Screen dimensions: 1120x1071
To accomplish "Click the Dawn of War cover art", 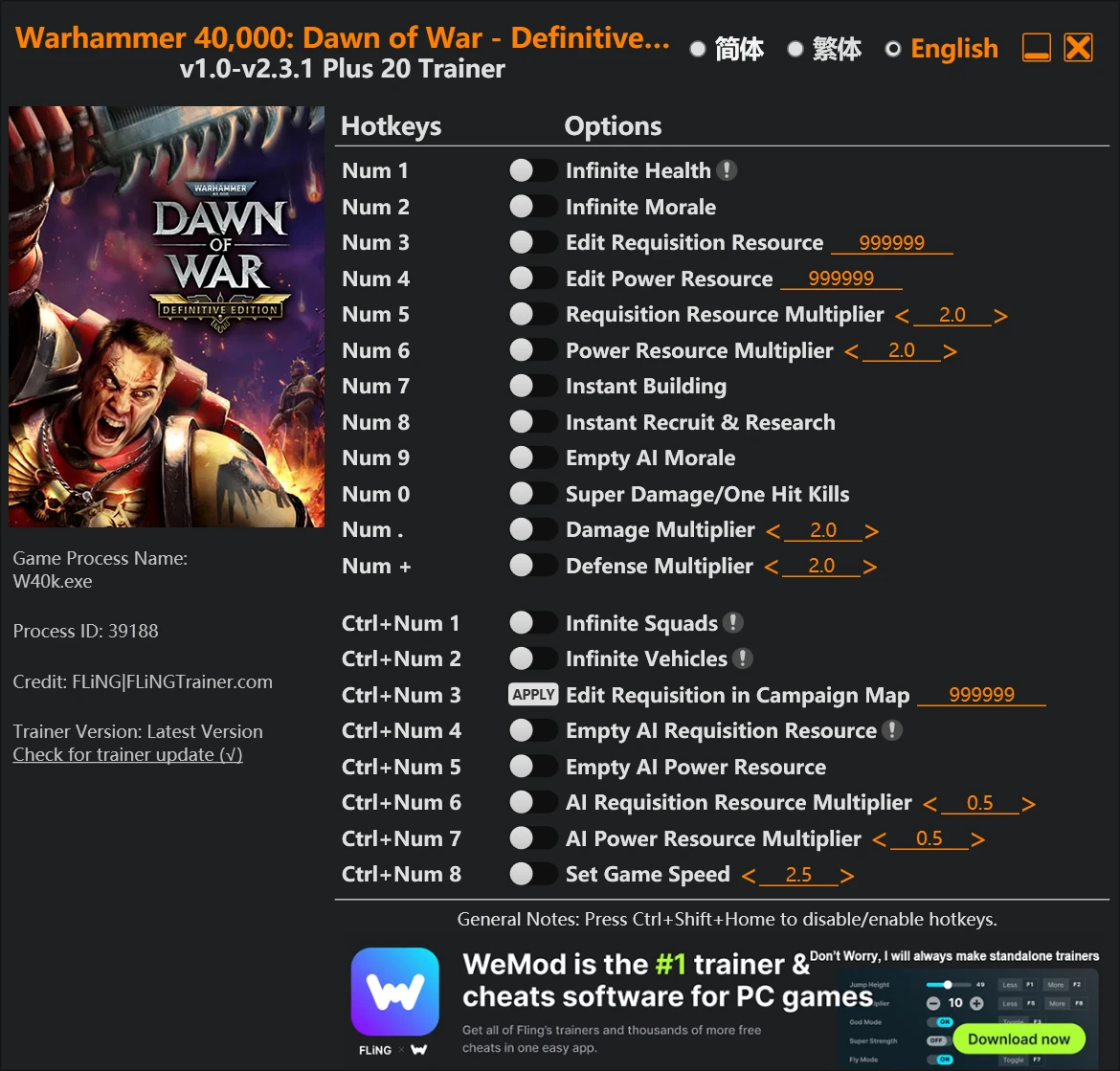I will click(167, 316).
